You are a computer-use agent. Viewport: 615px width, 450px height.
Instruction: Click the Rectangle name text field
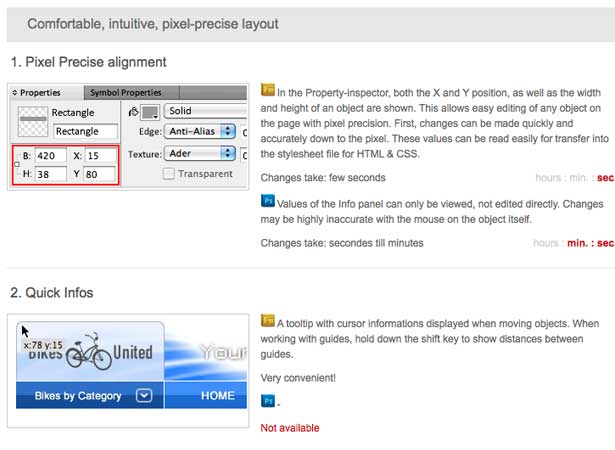[x=86, y=131]
